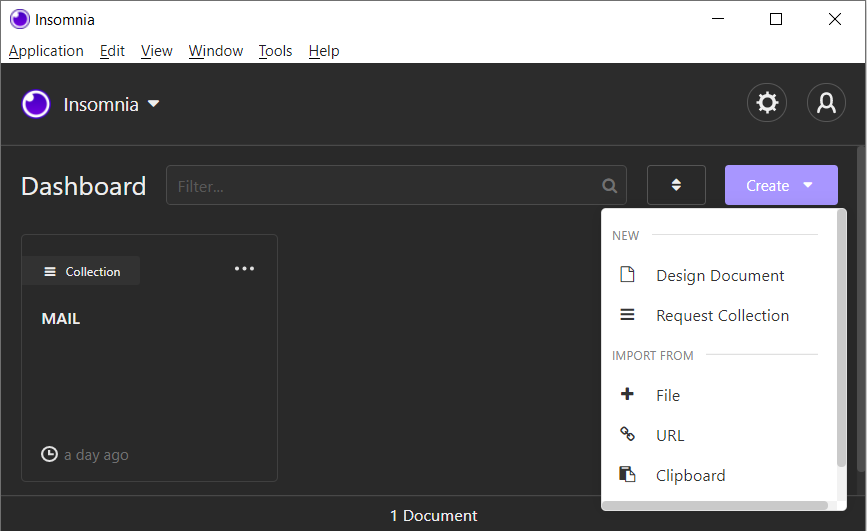
Task: Import from File option
Action: [x=668, y=396]
